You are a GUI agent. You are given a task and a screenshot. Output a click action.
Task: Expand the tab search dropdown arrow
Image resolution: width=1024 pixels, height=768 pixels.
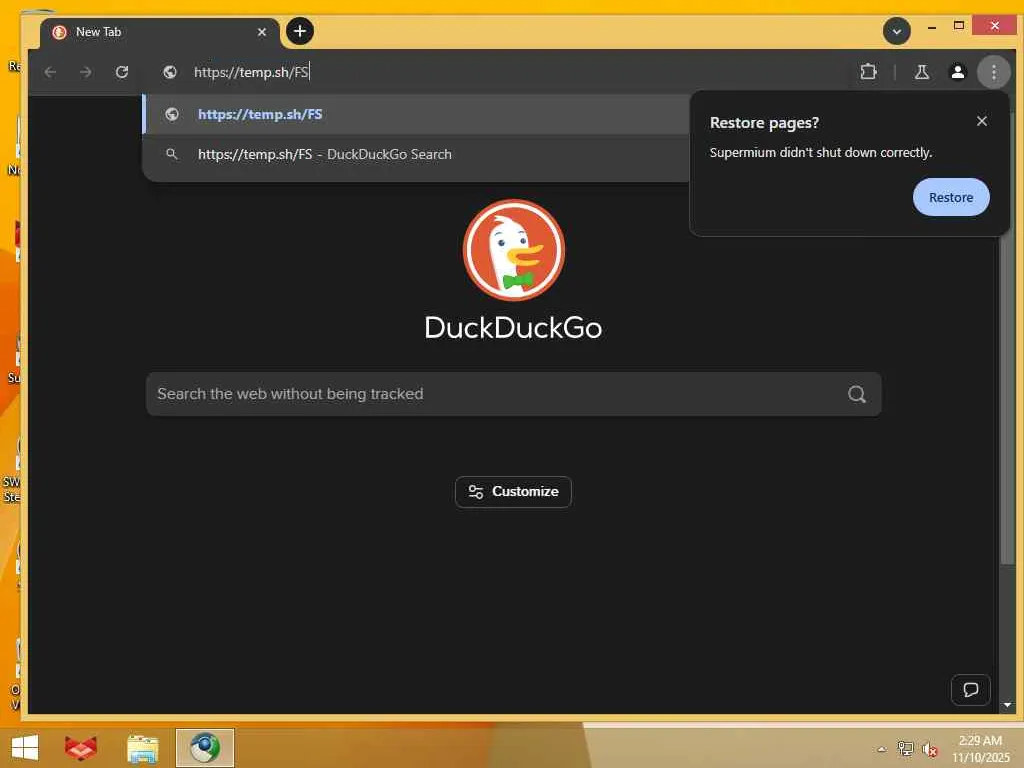click(x=897, y=31)
